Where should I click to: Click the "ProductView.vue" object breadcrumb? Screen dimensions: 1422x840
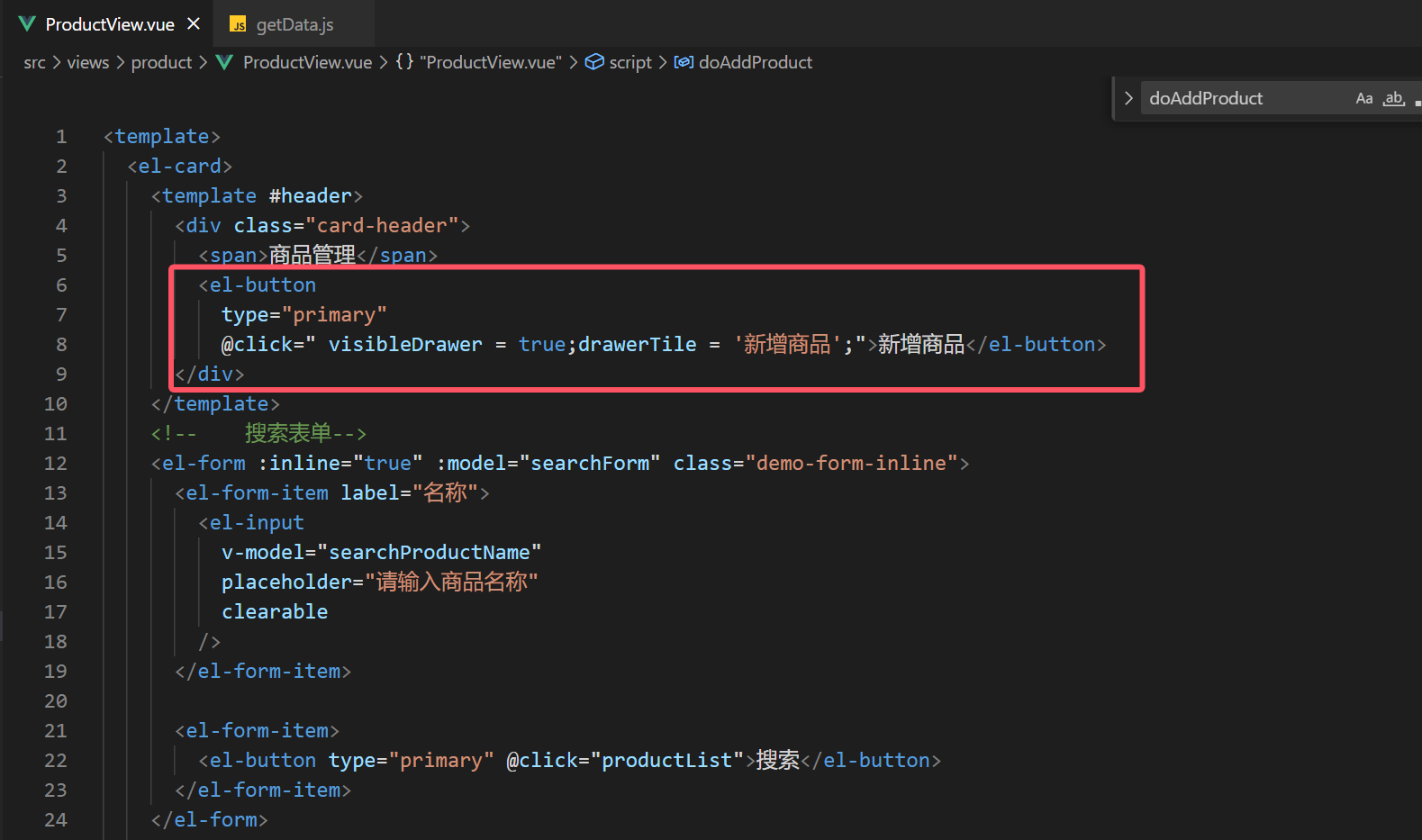point(490,62)
